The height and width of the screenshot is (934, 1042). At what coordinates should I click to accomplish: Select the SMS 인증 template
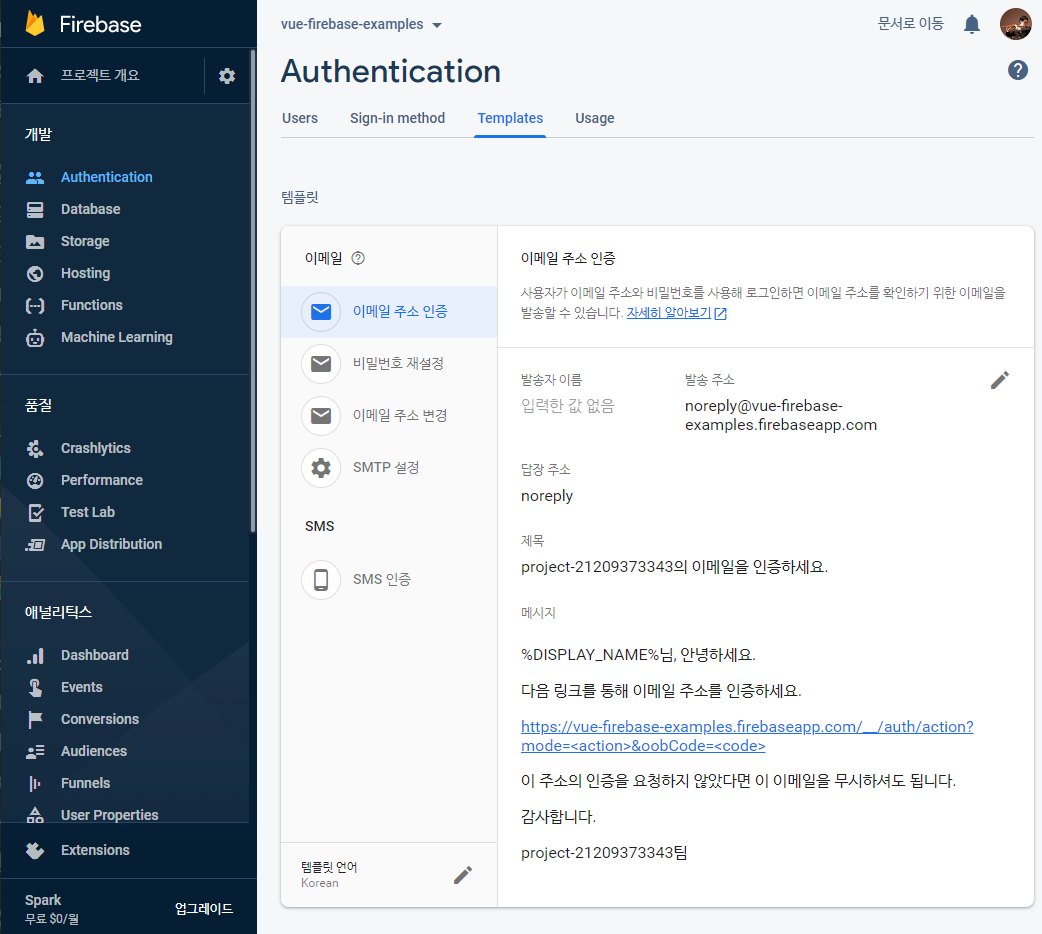click(x=389, y=580)
